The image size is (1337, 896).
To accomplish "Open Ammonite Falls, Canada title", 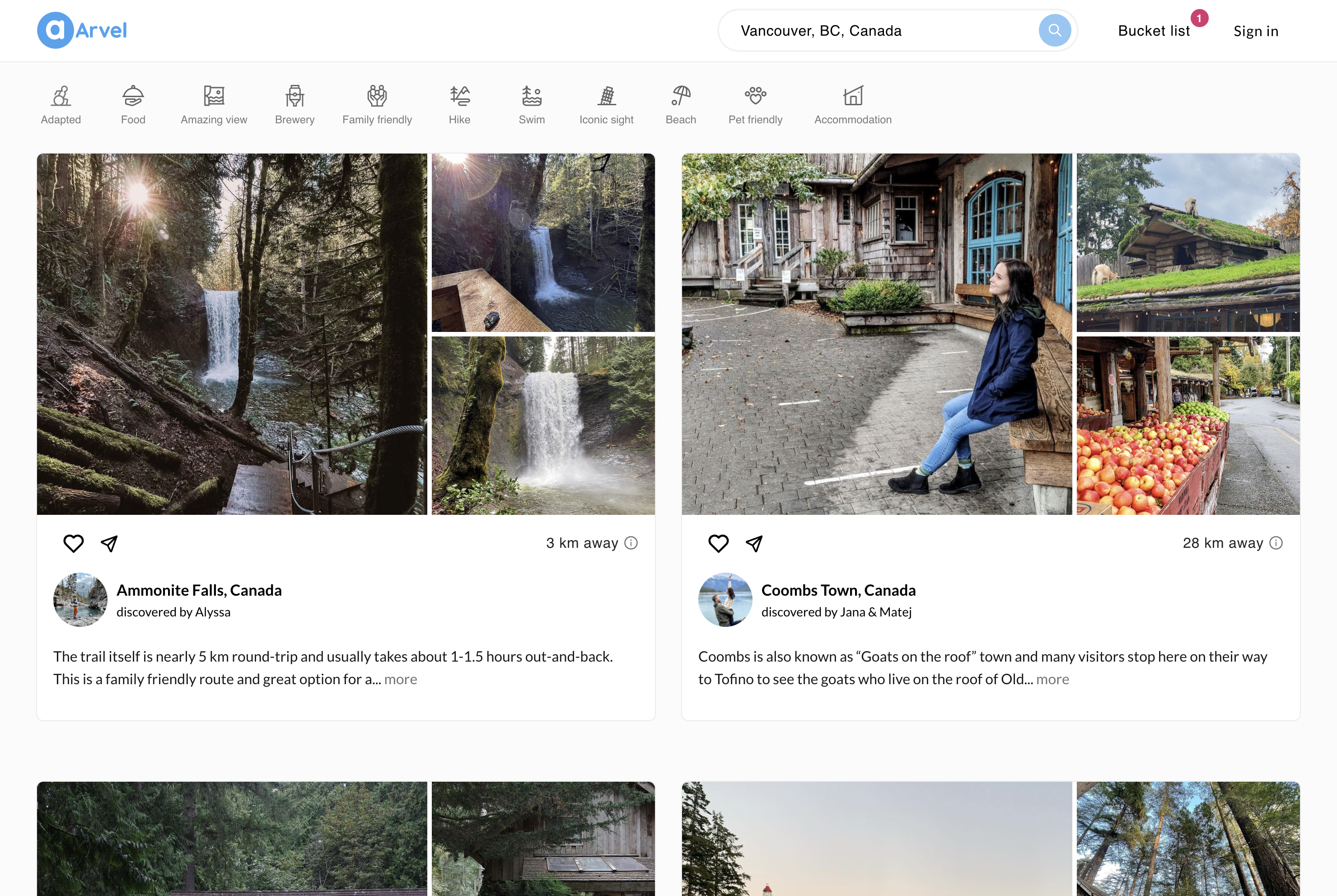I will click(199, 590).
